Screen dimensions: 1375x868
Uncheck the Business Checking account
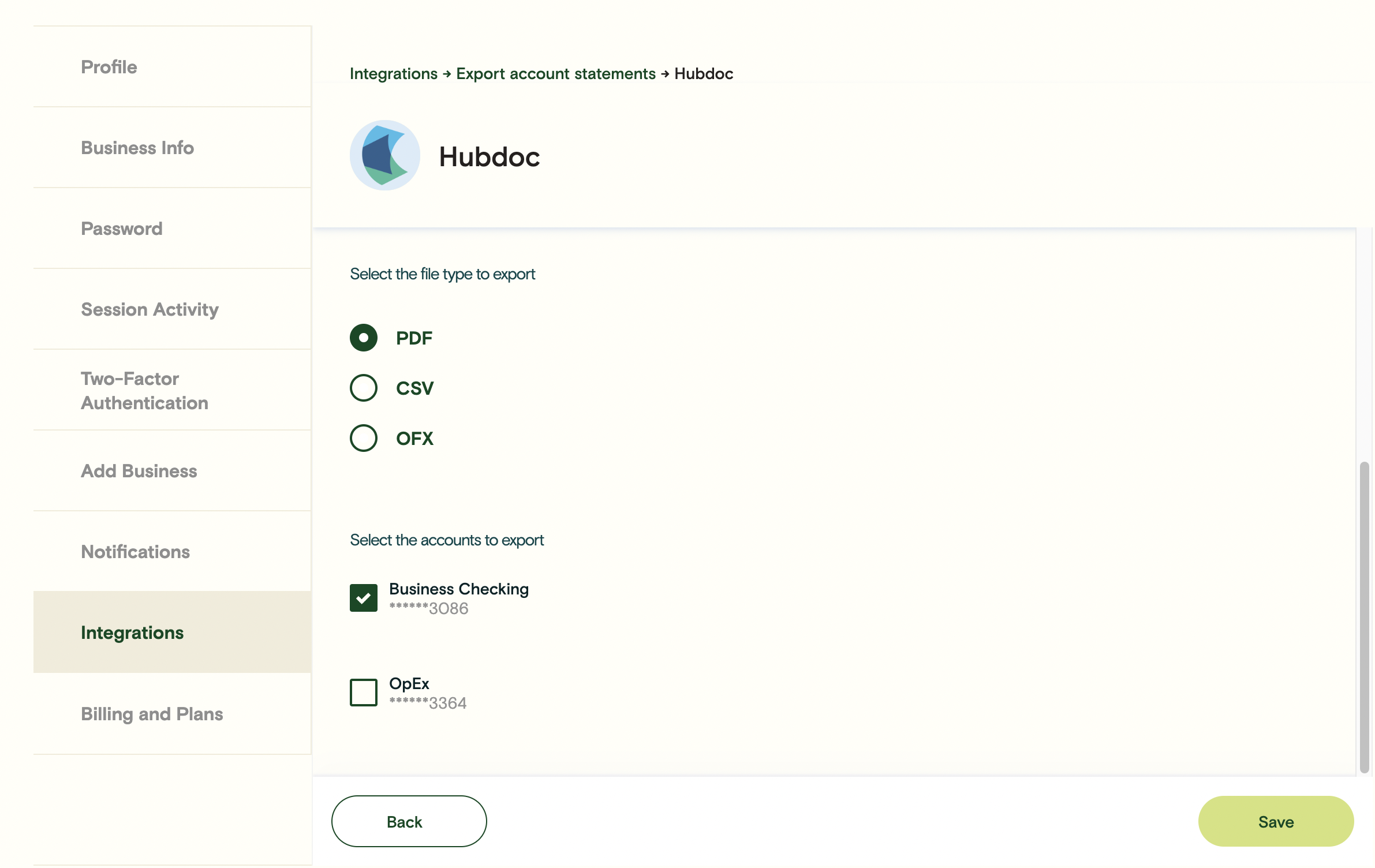[363, 597]
